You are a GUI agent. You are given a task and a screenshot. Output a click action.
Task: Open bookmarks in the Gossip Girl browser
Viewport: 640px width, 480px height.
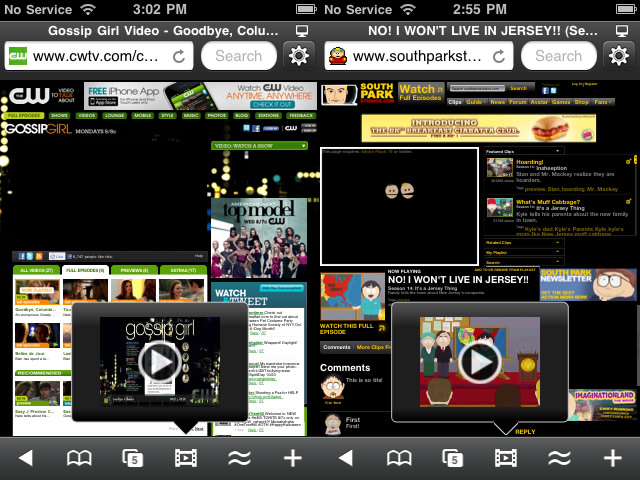coord(79,458)
